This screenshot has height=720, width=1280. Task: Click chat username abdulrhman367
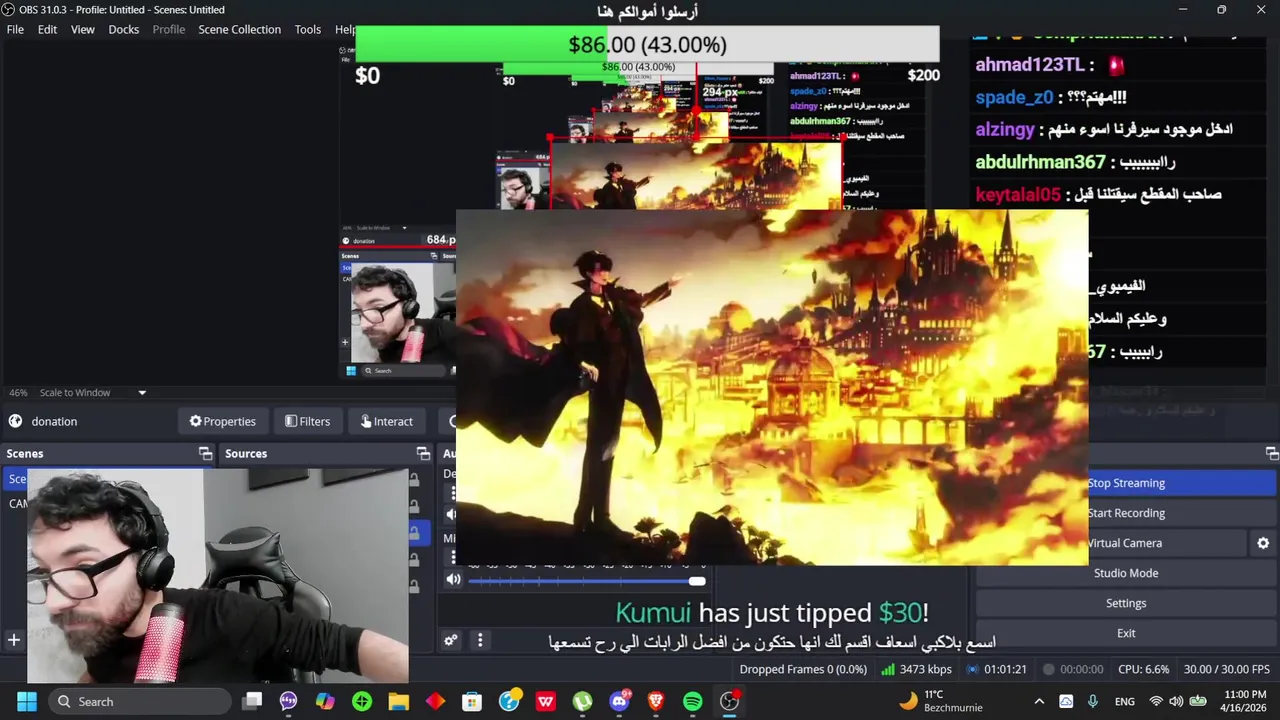1040,162
